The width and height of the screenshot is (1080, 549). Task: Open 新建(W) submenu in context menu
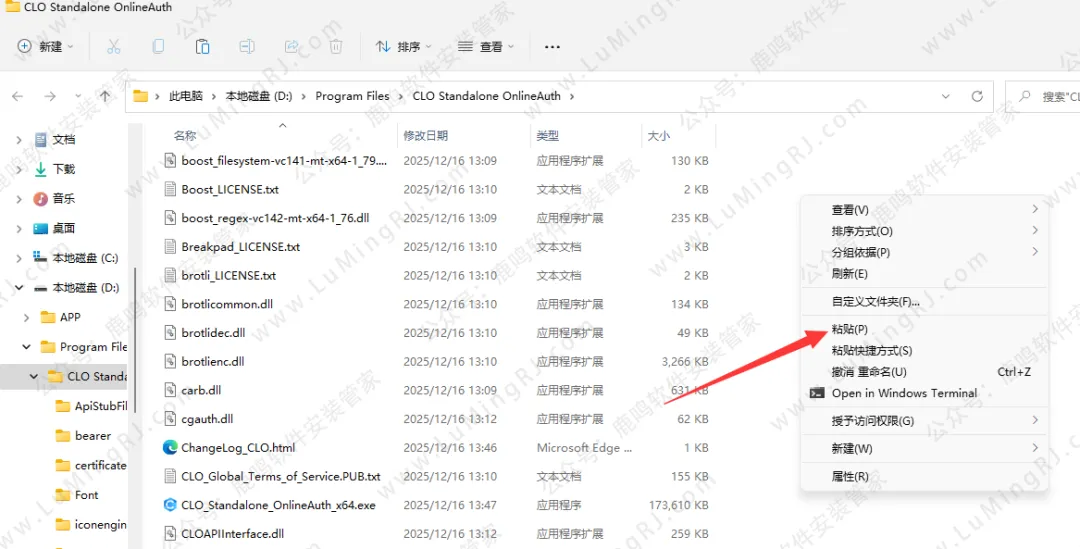click(x=852, y=448)
